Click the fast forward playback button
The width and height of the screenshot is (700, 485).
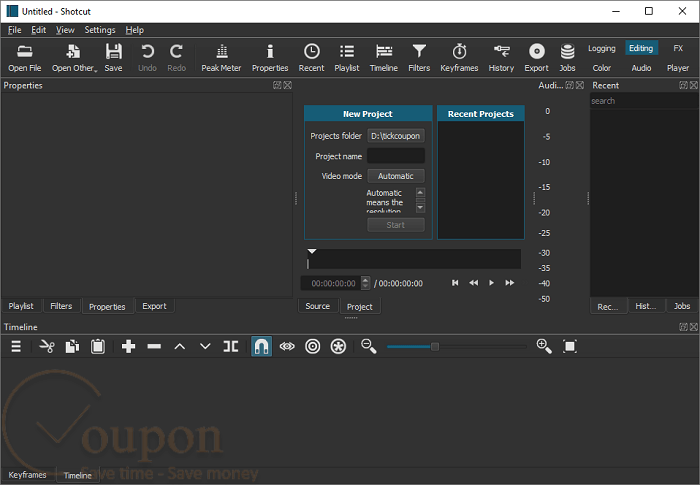pos(509,283)
